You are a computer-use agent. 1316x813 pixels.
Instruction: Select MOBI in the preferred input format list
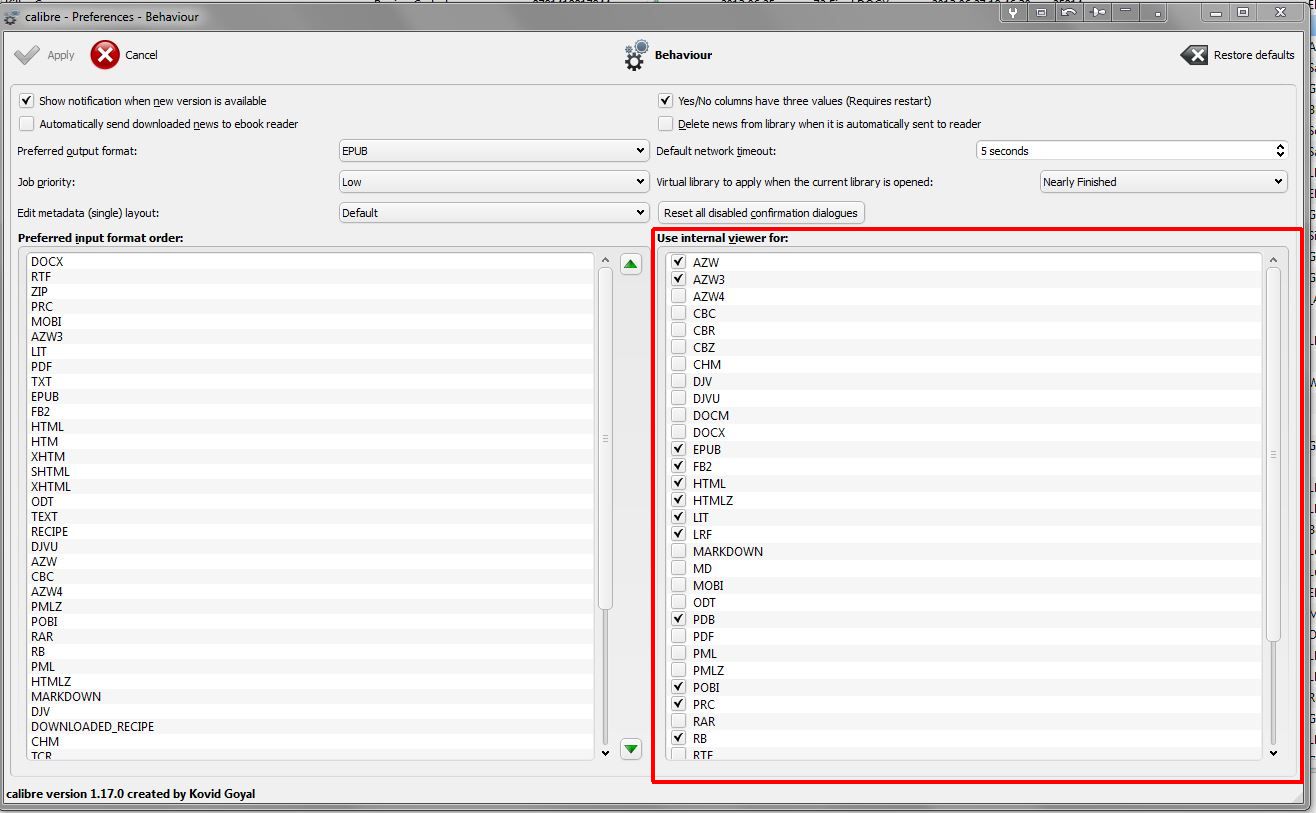pyautogui.click(x=310, y=322)
